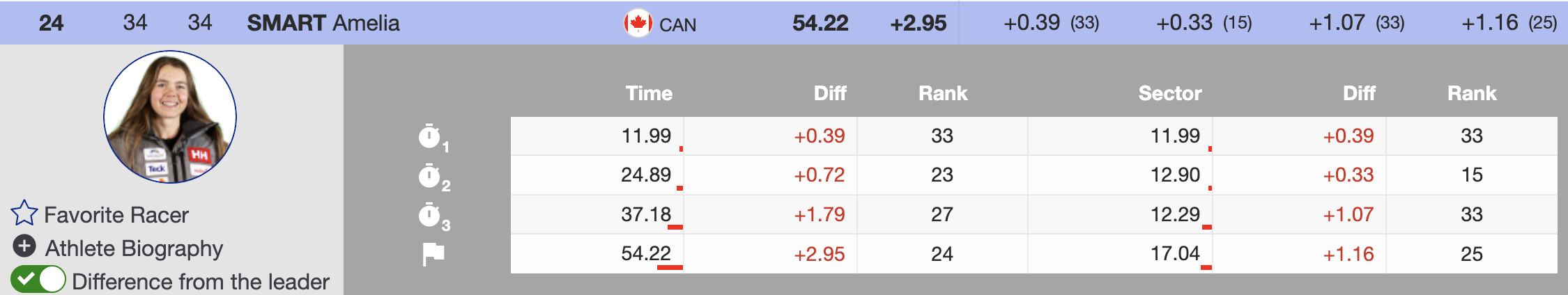The height and width of the screenshot is (295, 1568).
Task: Click the SMART Amelia name row
Action: pyautogui.click(x=323, y=23)
